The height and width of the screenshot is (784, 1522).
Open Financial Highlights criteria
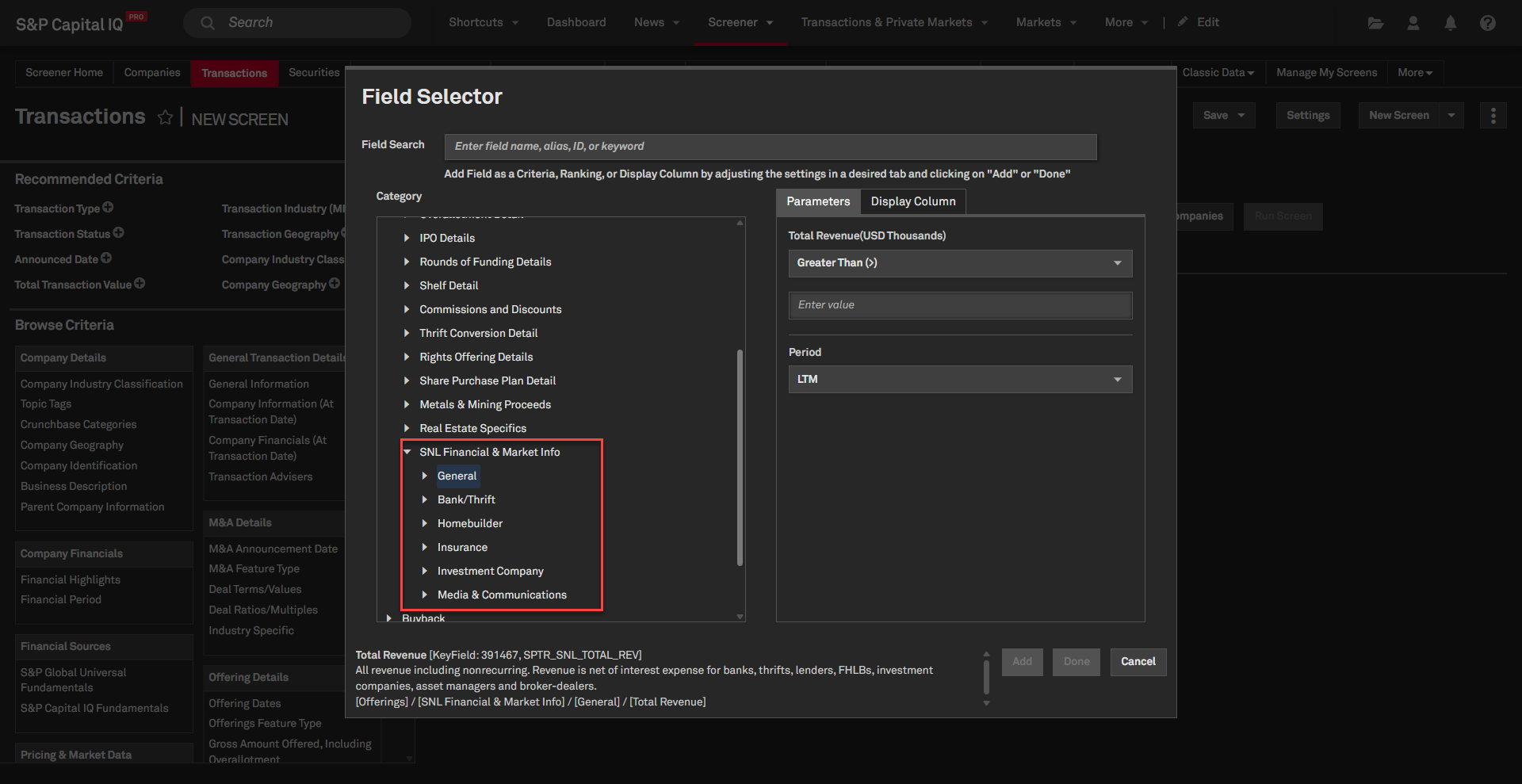point(71,580)
